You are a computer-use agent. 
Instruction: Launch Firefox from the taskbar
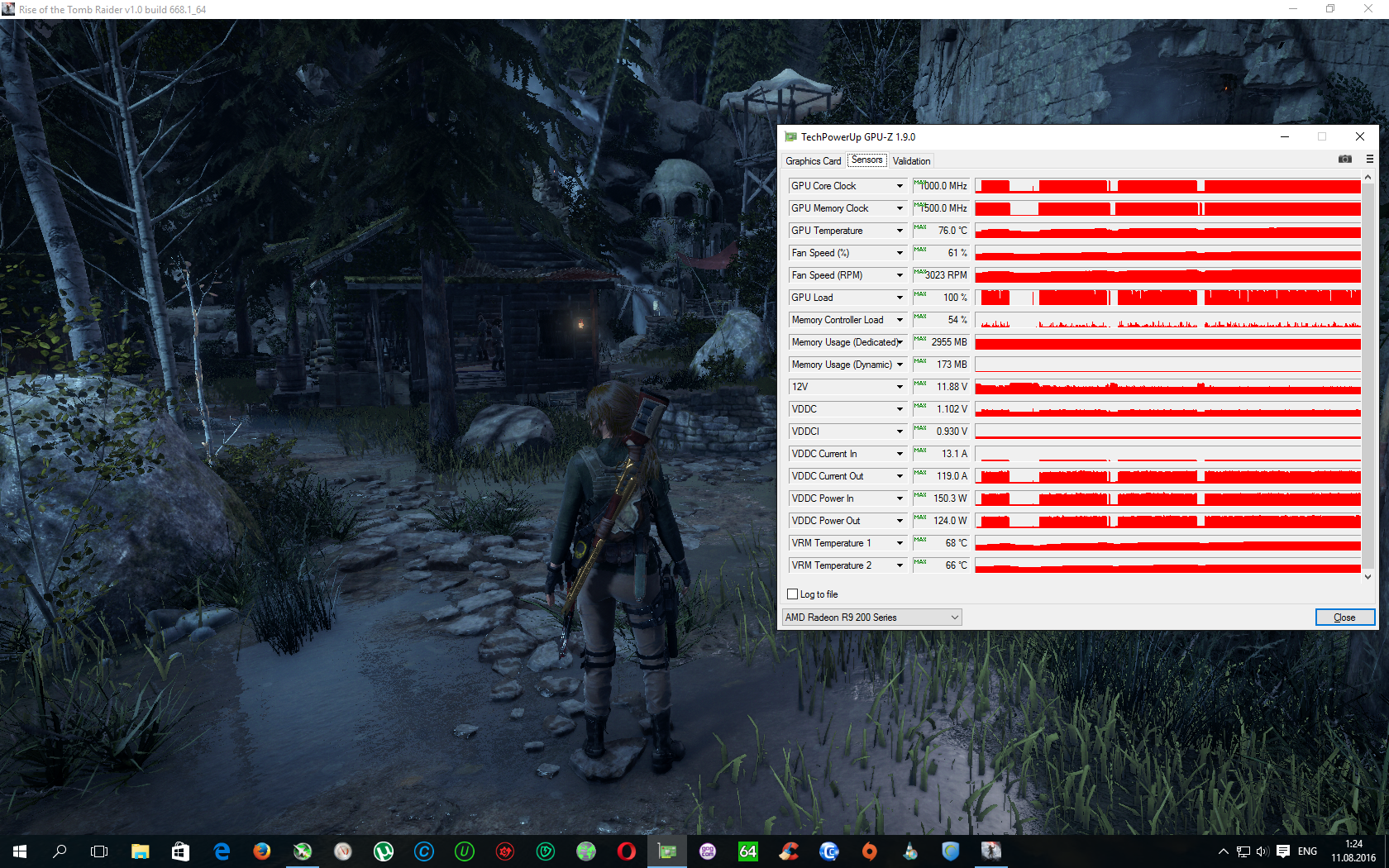click(x=262, y=851)
